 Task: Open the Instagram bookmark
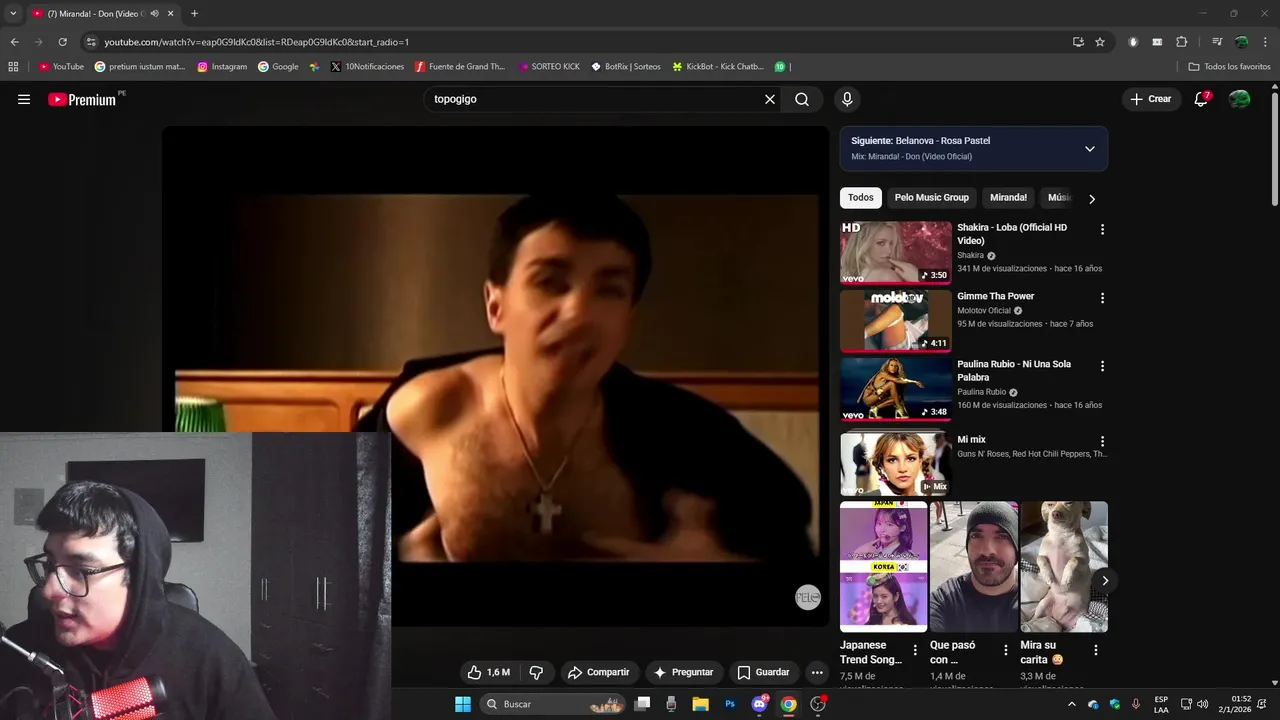222,67
